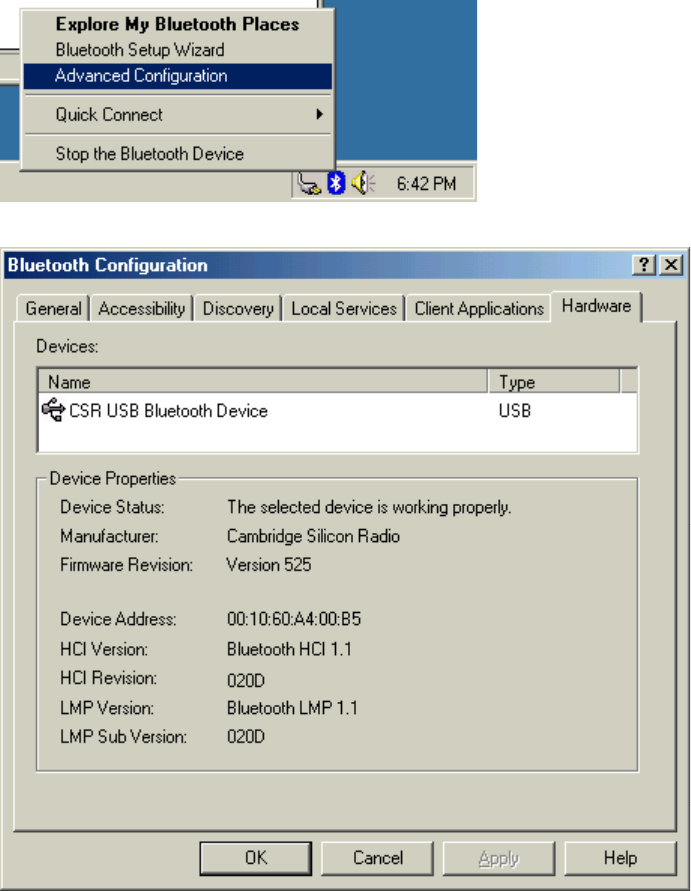Click the USB type cell

[x=515, y=410]
